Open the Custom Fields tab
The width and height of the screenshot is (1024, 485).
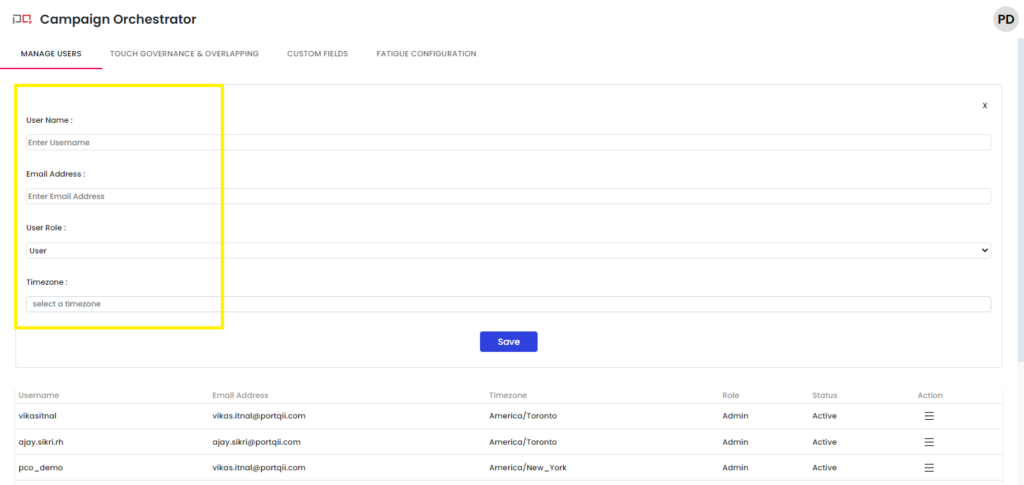[x=317, y=54]
